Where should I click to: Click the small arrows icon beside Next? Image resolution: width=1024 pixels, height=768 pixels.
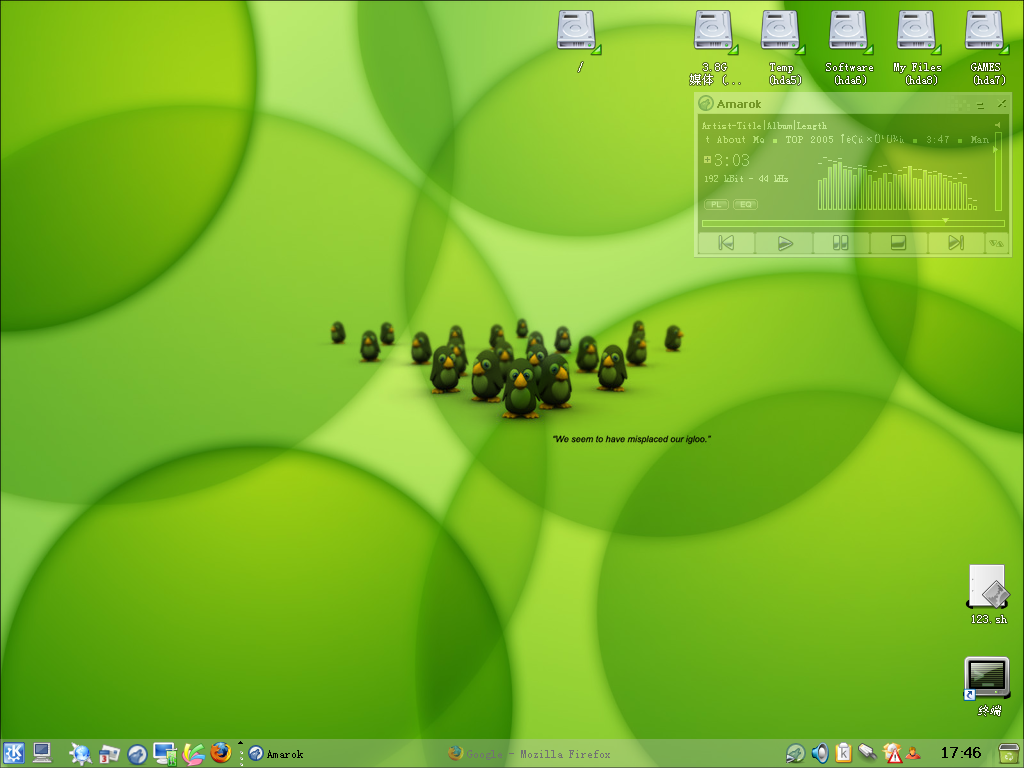coord(996,244)
